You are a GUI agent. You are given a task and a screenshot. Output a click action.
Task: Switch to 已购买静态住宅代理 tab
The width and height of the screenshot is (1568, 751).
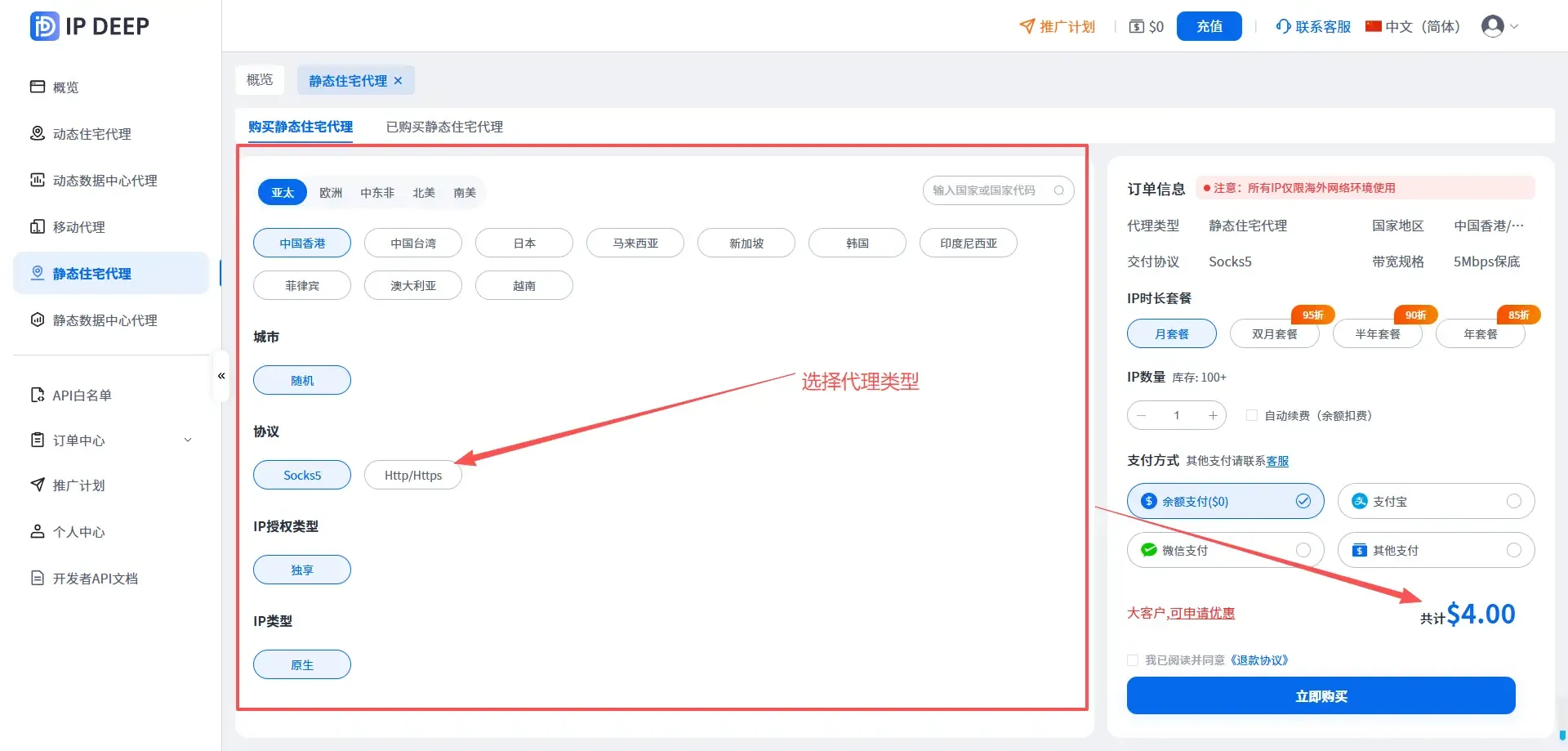pos(444,127)
